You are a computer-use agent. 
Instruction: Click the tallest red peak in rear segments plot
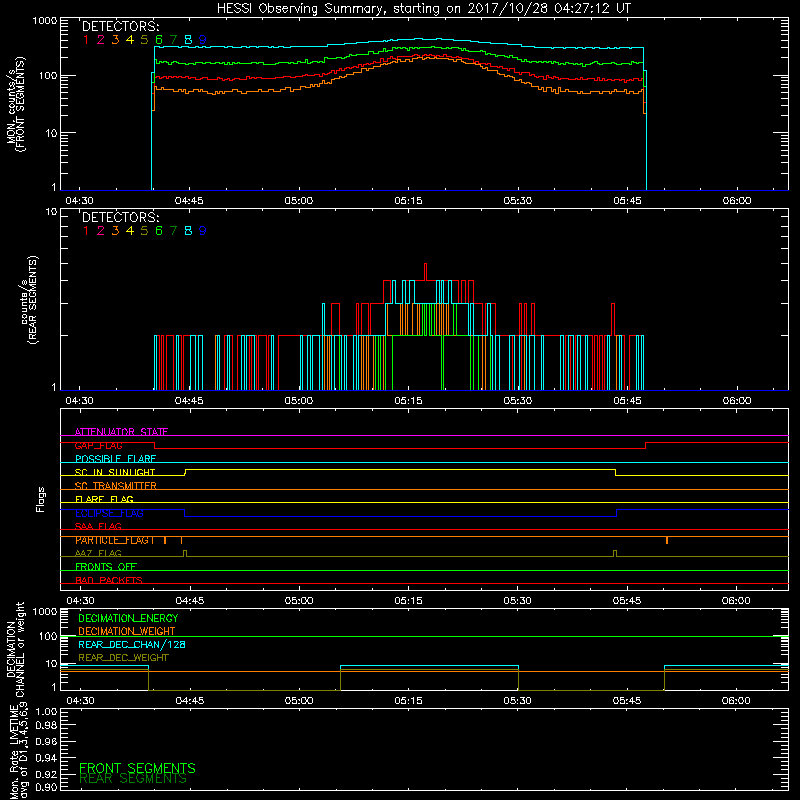(426, 272)
